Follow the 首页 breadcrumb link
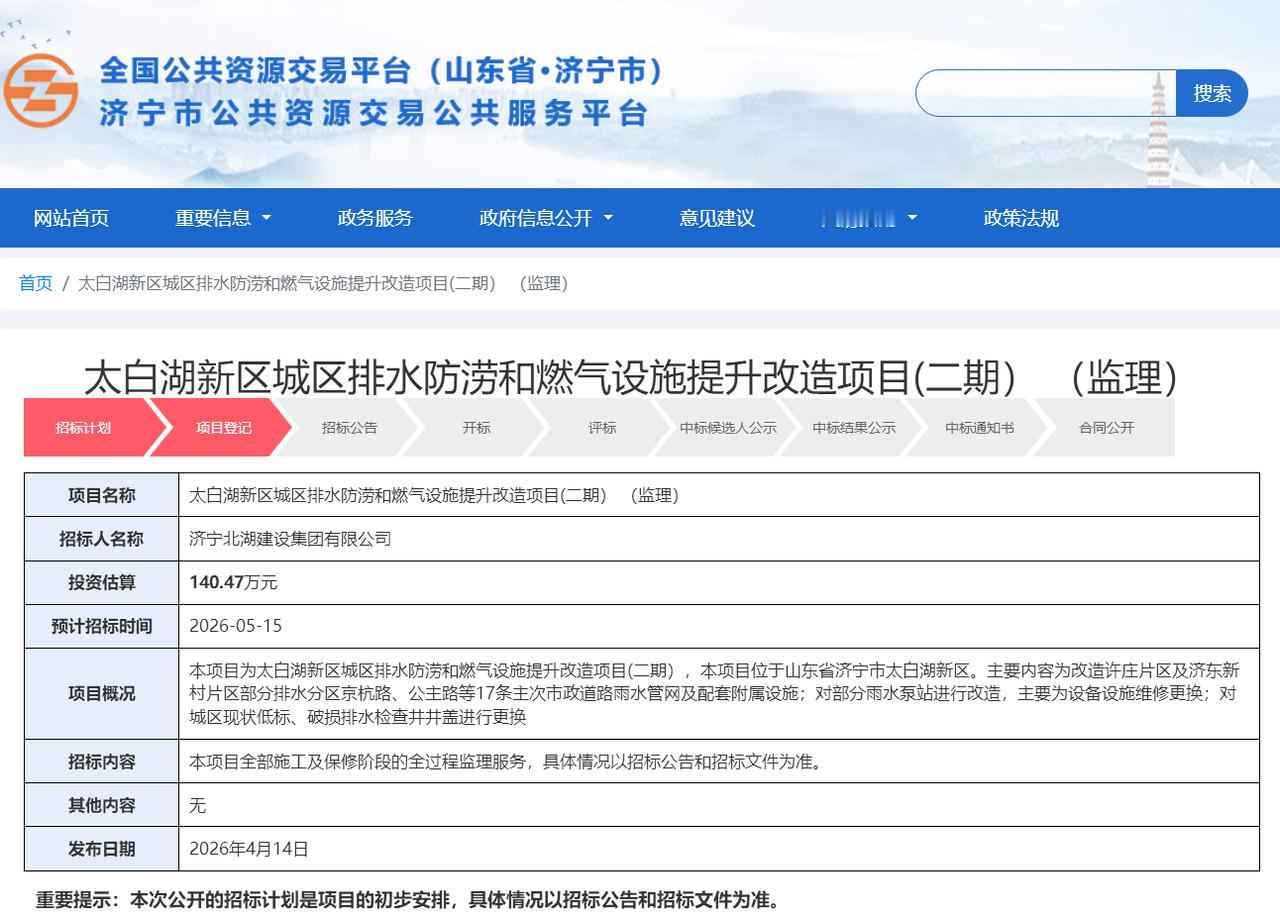 [36, 283]
